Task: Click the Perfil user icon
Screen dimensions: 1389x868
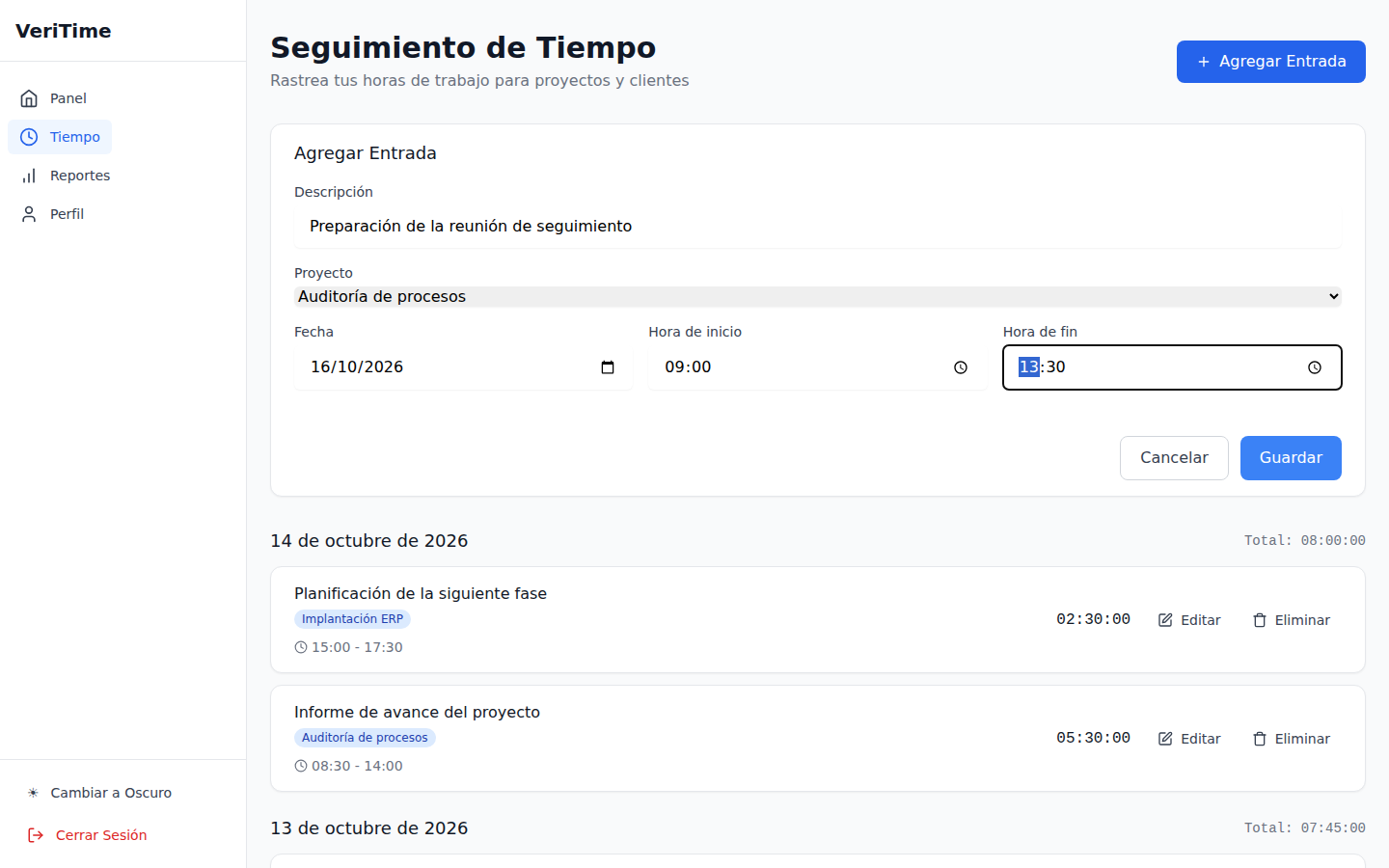Action: click(x=29, y=214)
